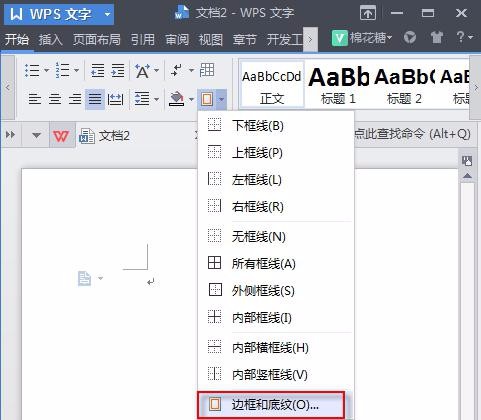
Task: Select the align right icon
Action: [x=75, y=99]
